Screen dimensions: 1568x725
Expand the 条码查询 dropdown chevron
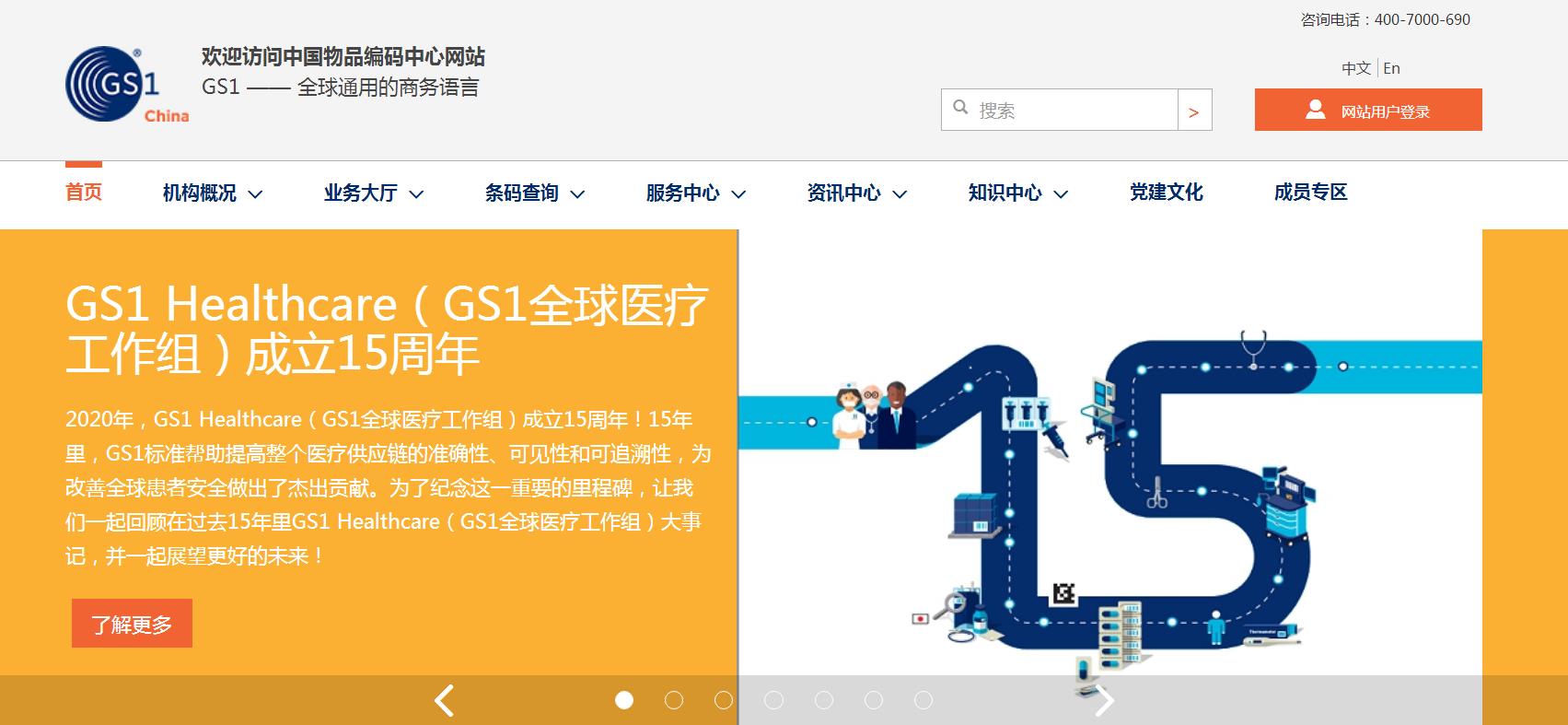tap(577, 193)
